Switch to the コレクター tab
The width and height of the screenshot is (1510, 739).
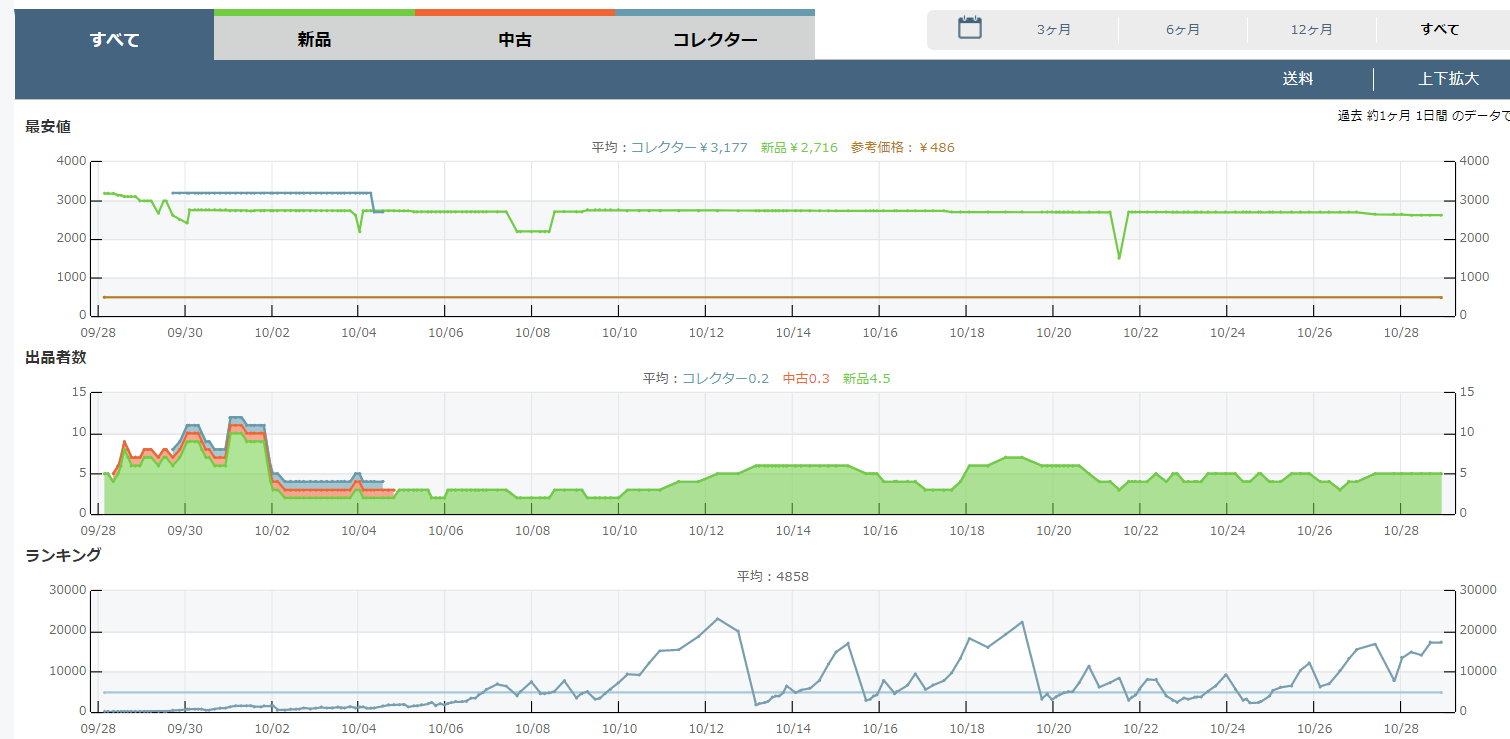click(x=714, y=40)
